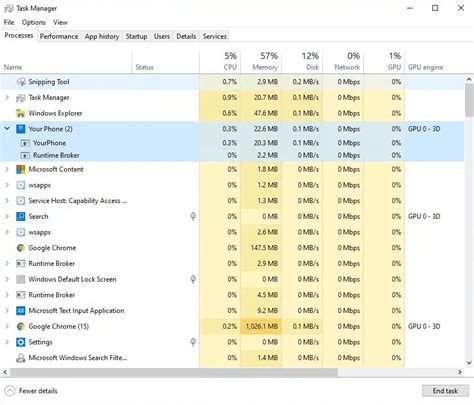The height and width of the screenshot is (405, 474).
Task: Switch to the App history tab
Action: click(x=102, y=36)
